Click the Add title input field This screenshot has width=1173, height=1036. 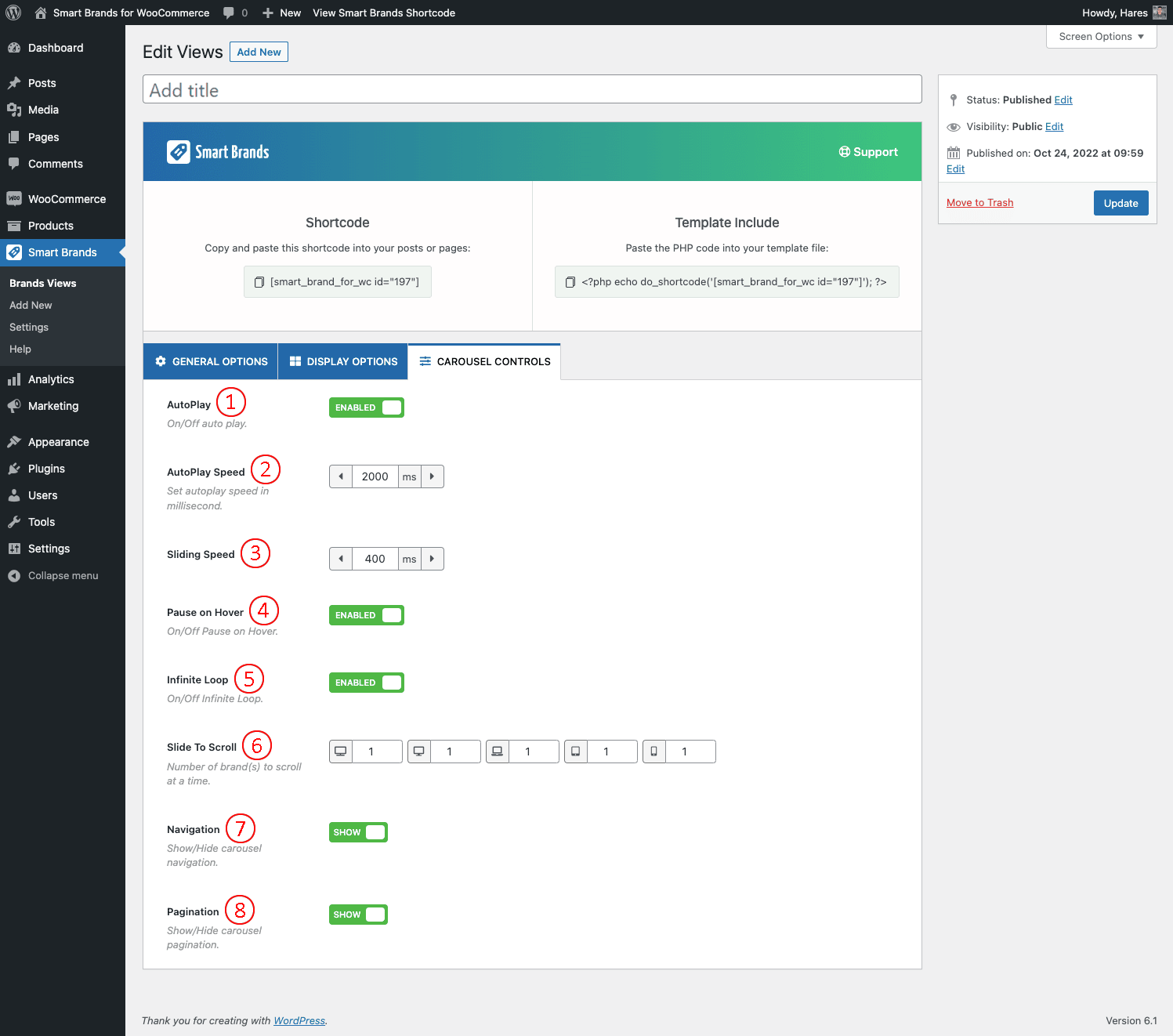[532, 89]
